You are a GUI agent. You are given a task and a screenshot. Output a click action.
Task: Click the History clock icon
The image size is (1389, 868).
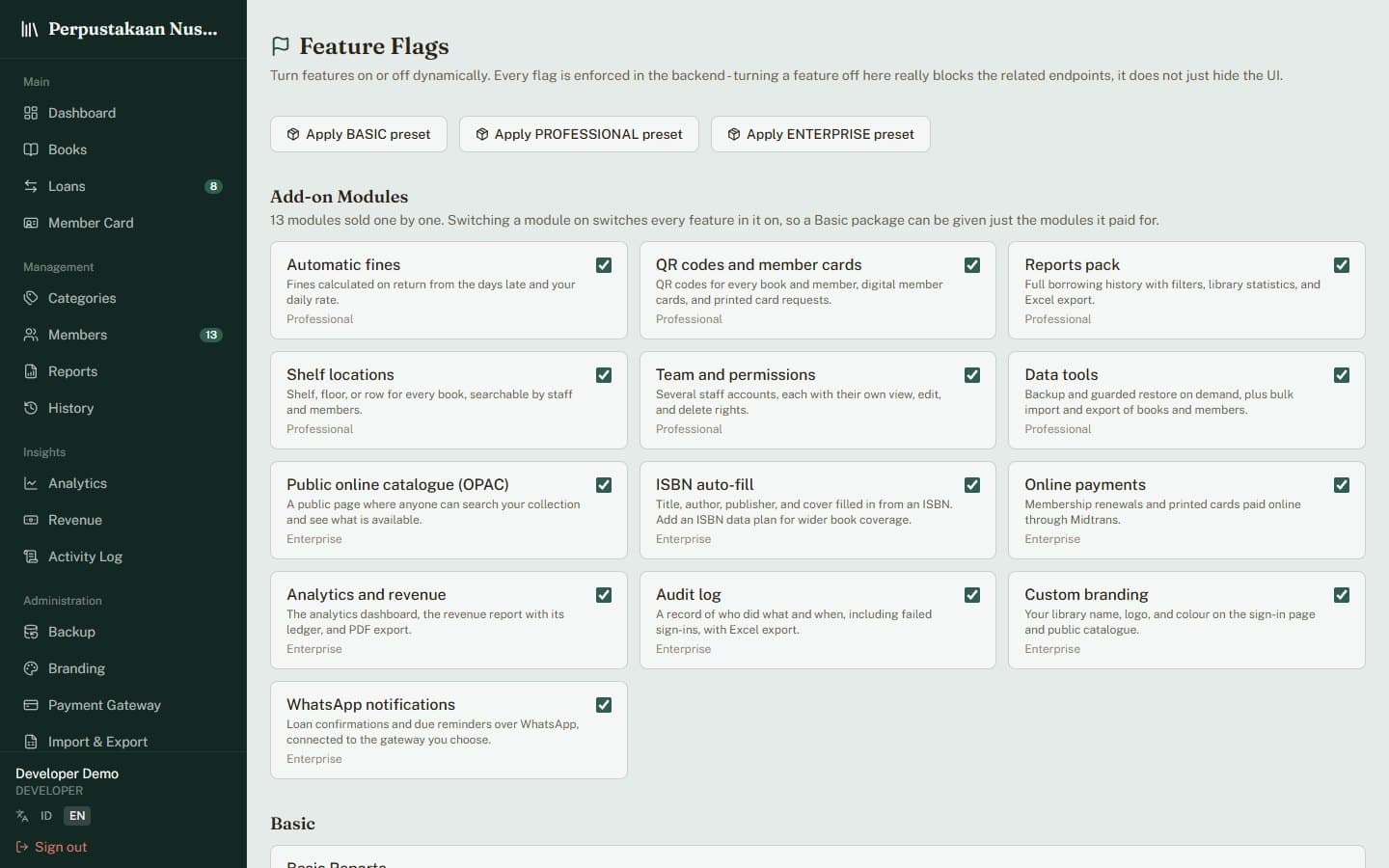click(x=31, y=408)
